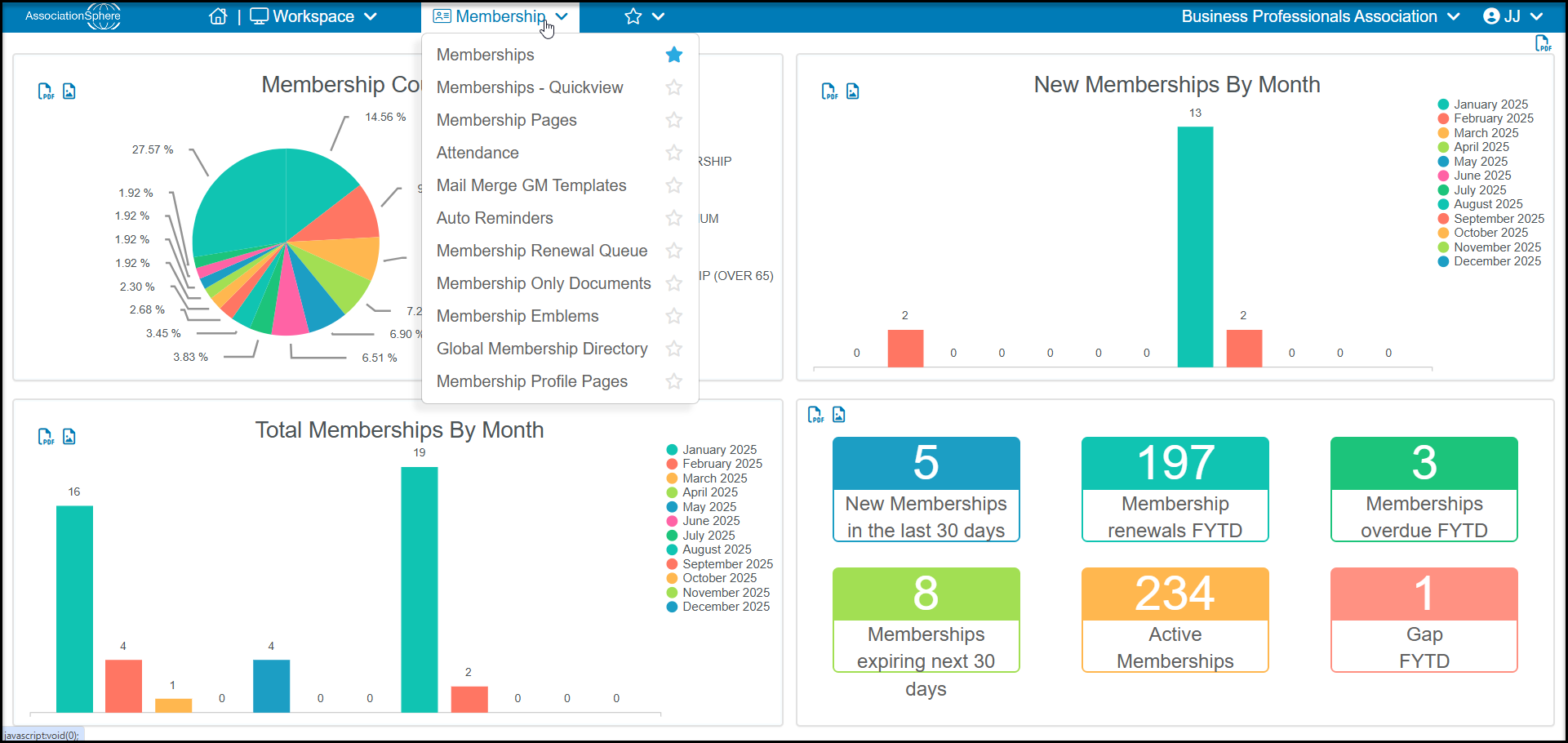Click the AssociationSphere logo

(73, 16)
